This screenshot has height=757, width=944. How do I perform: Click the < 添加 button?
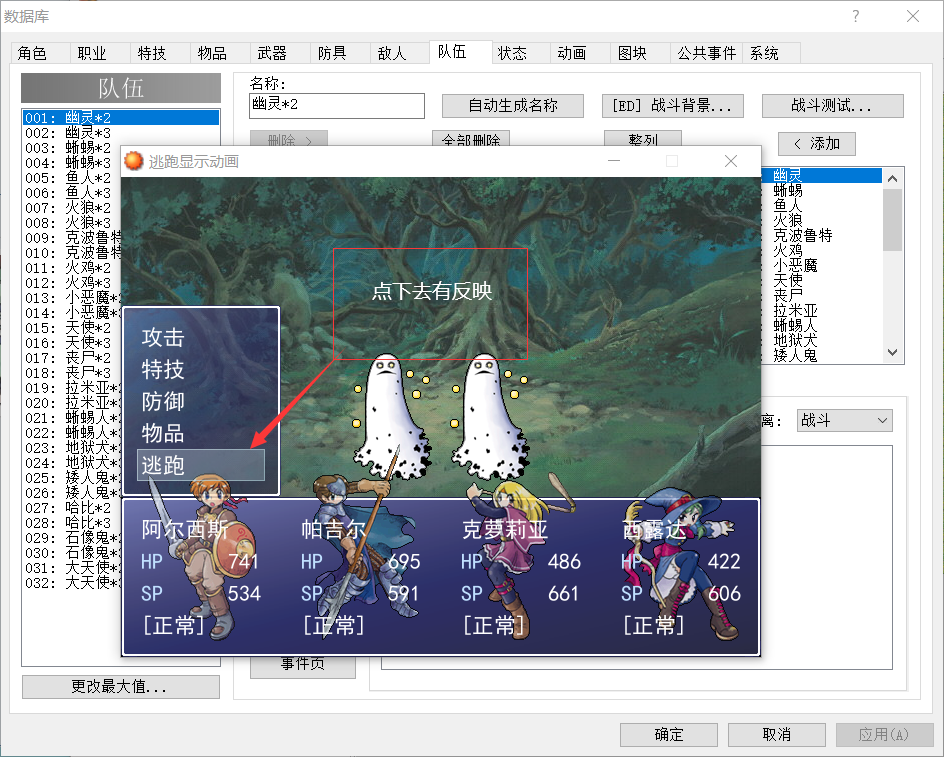(x=817, y=143)
